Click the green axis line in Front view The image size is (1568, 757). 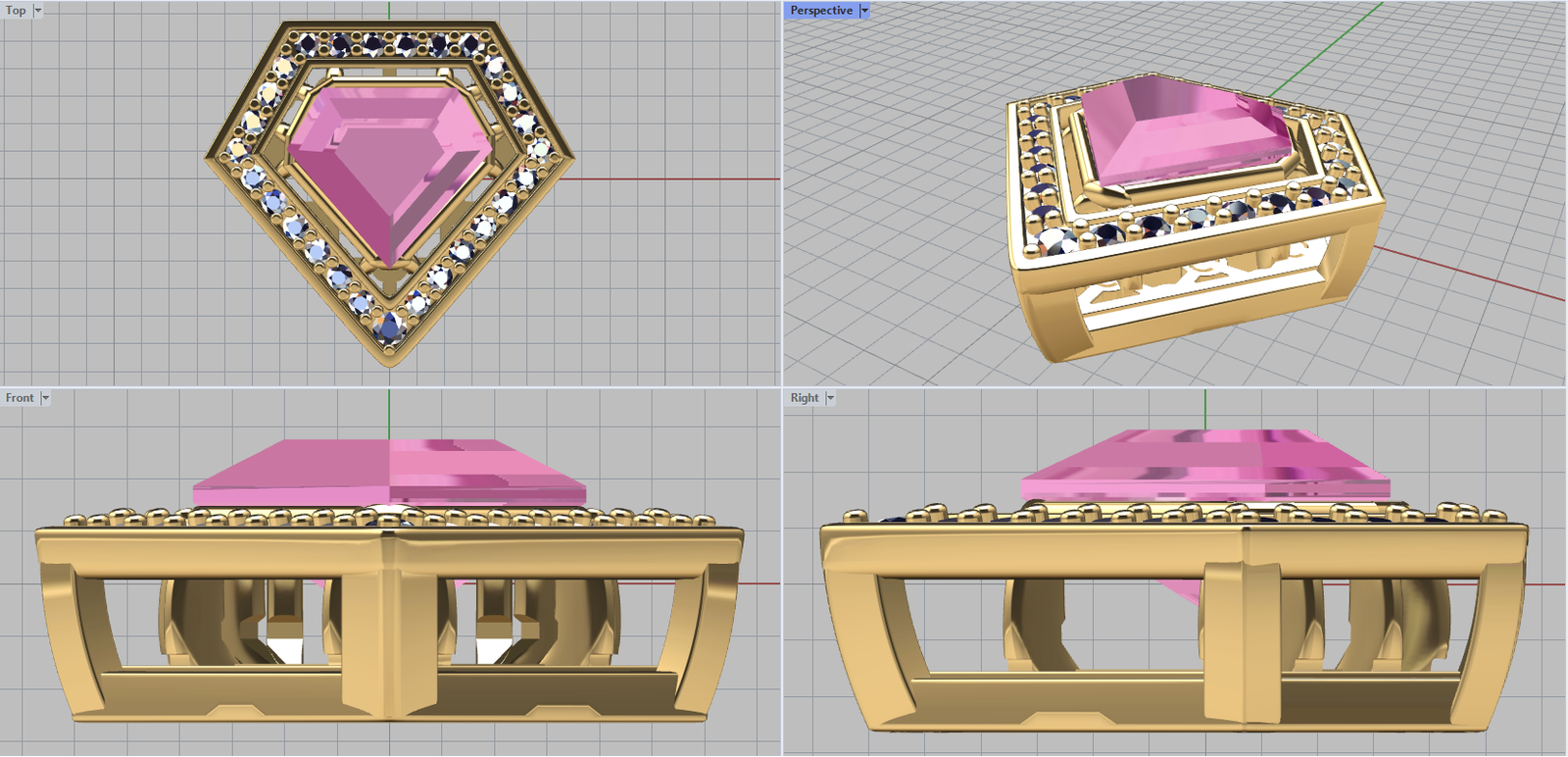click(389, 412)
